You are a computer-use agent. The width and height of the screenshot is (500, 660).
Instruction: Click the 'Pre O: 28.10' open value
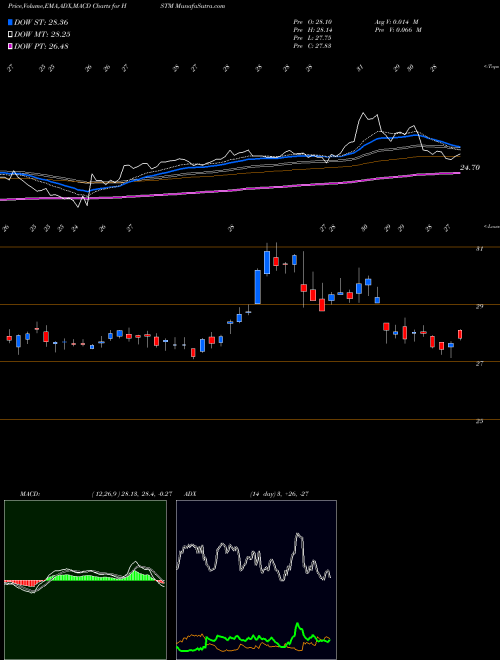click(x=312, y=22)
